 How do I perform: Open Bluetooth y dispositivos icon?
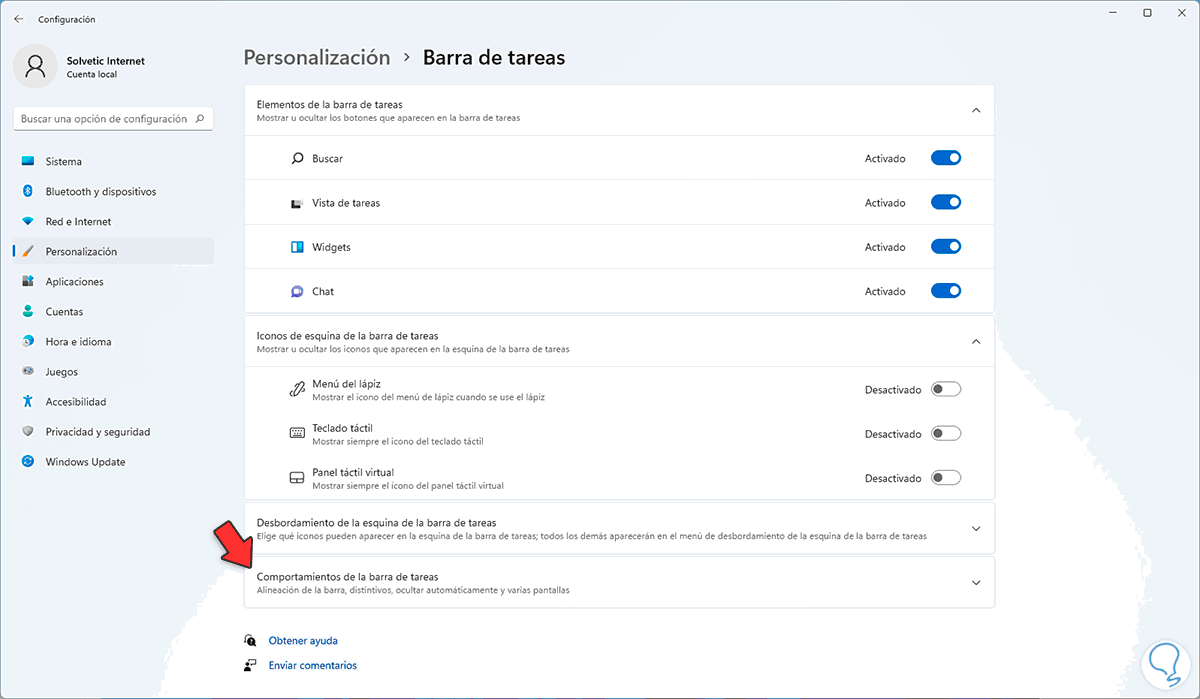(27, 191)
